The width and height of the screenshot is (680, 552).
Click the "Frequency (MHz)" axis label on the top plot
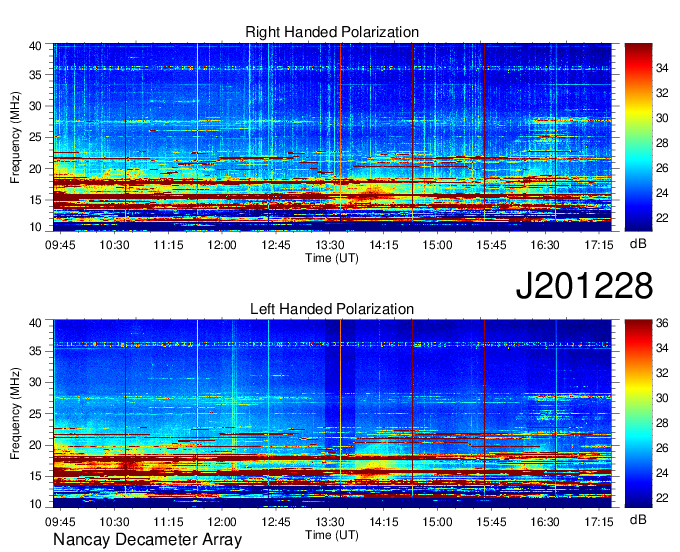point(15,137)
